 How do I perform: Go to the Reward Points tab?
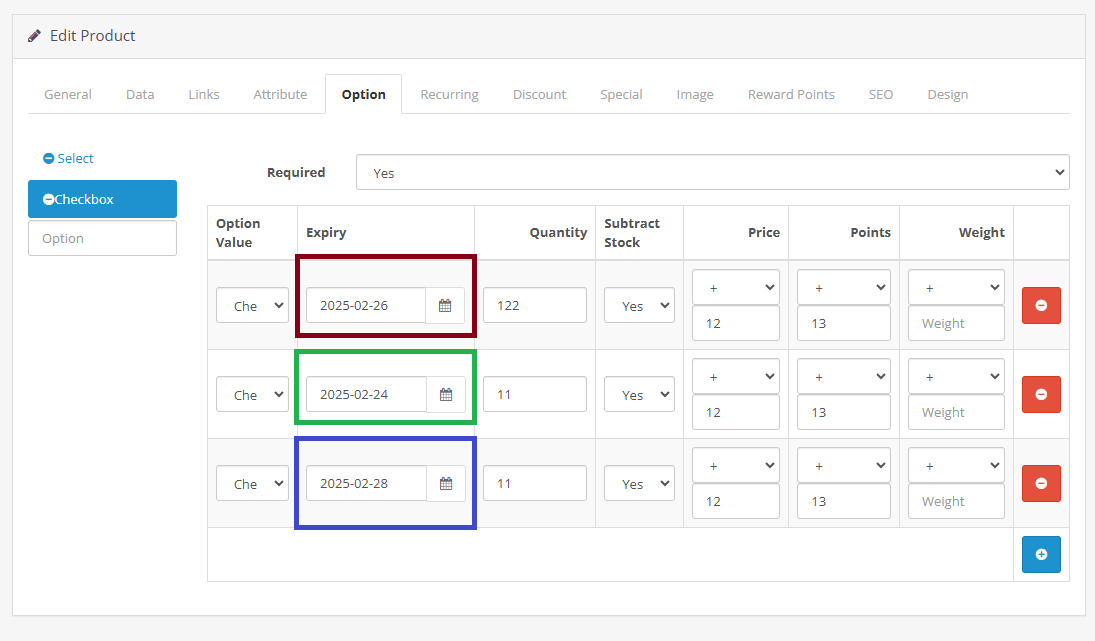(x=790, y=95)
